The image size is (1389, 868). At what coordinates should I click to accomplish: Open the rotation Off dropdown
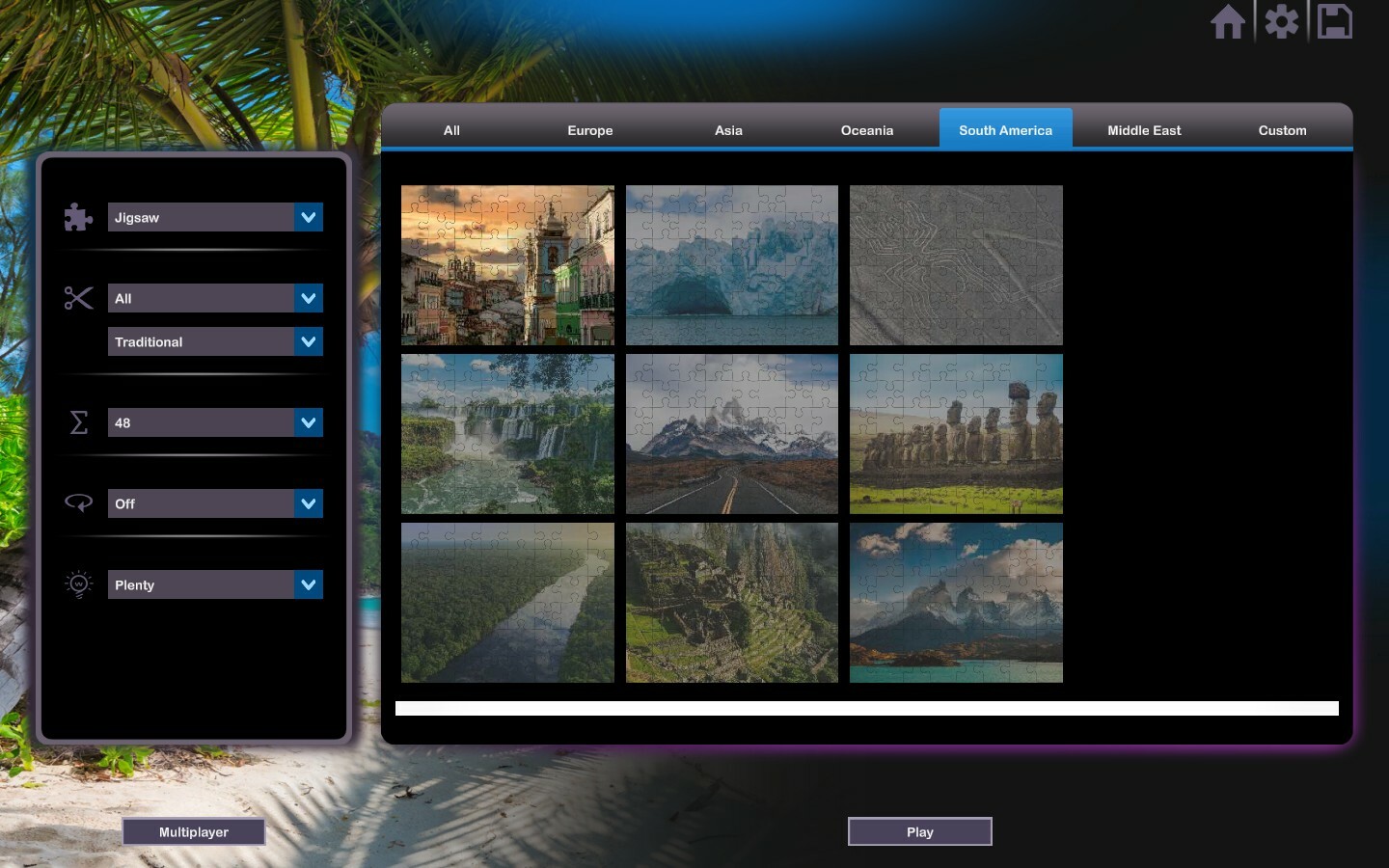tap(215, 502)
